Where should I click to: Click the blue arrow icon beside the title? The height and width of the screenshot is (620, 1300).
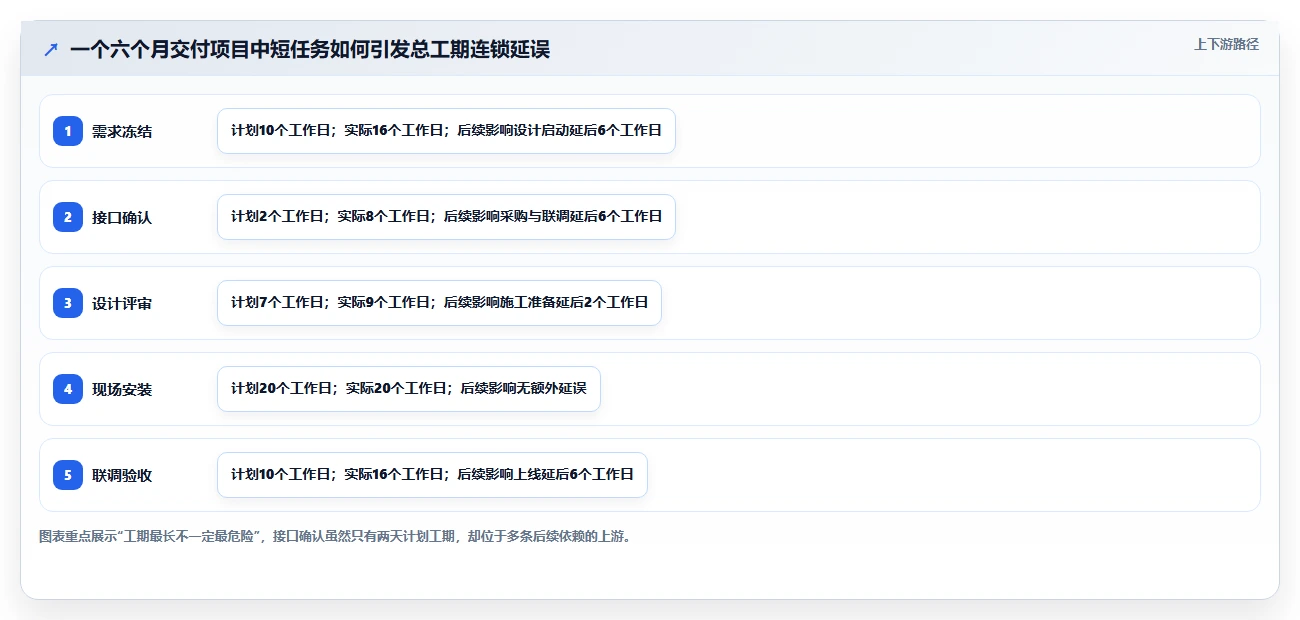[x=51, y=49]
